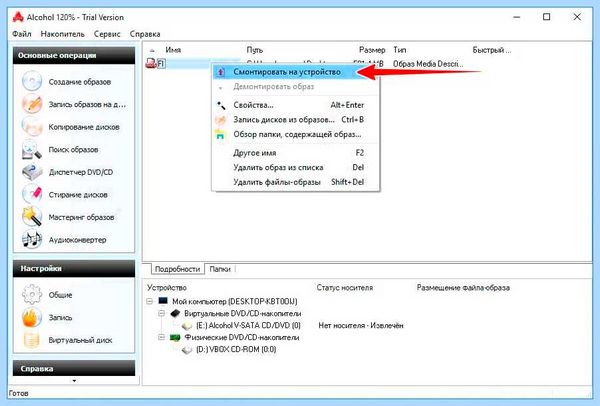Click the Виртуальный диск icon

coord(32,340)
